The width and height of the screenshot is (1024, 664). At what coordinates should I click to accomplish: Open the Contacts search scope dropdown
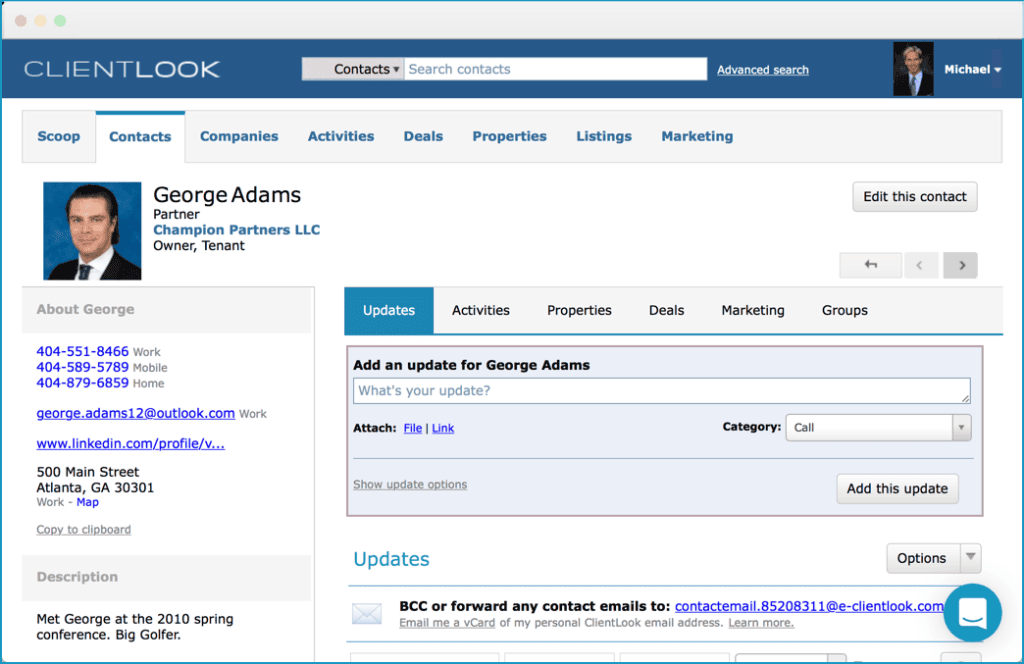353,69
